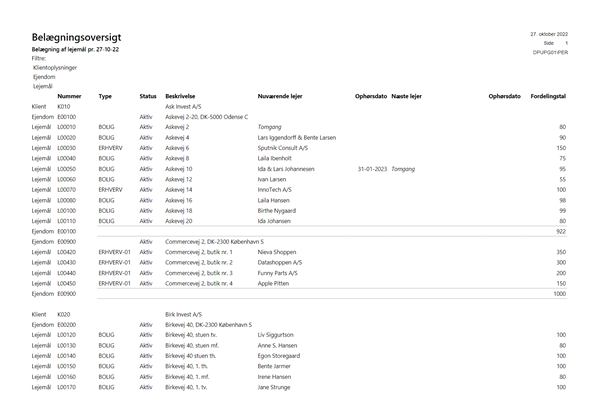
Task: Click tenant 'Sputnik Consult A/S'
Action: [x=283, y=148]
